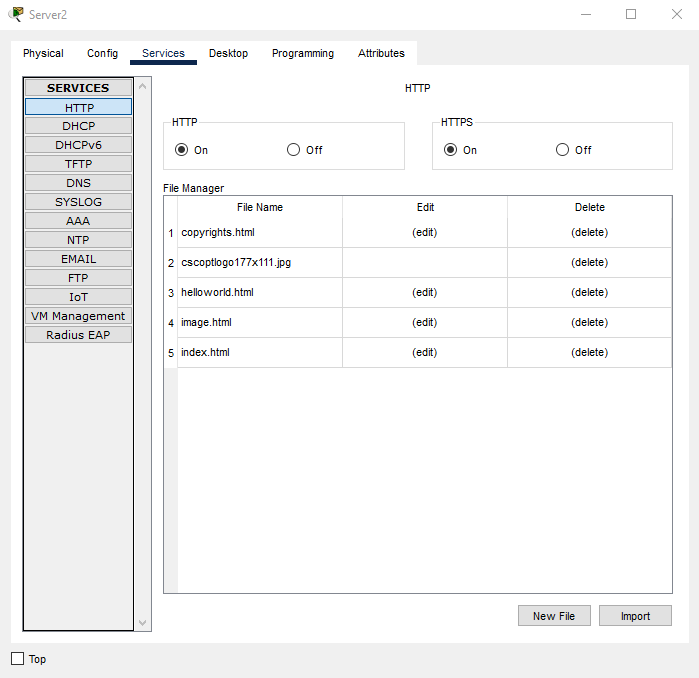Minimize the Server2 window

point(586,14)
